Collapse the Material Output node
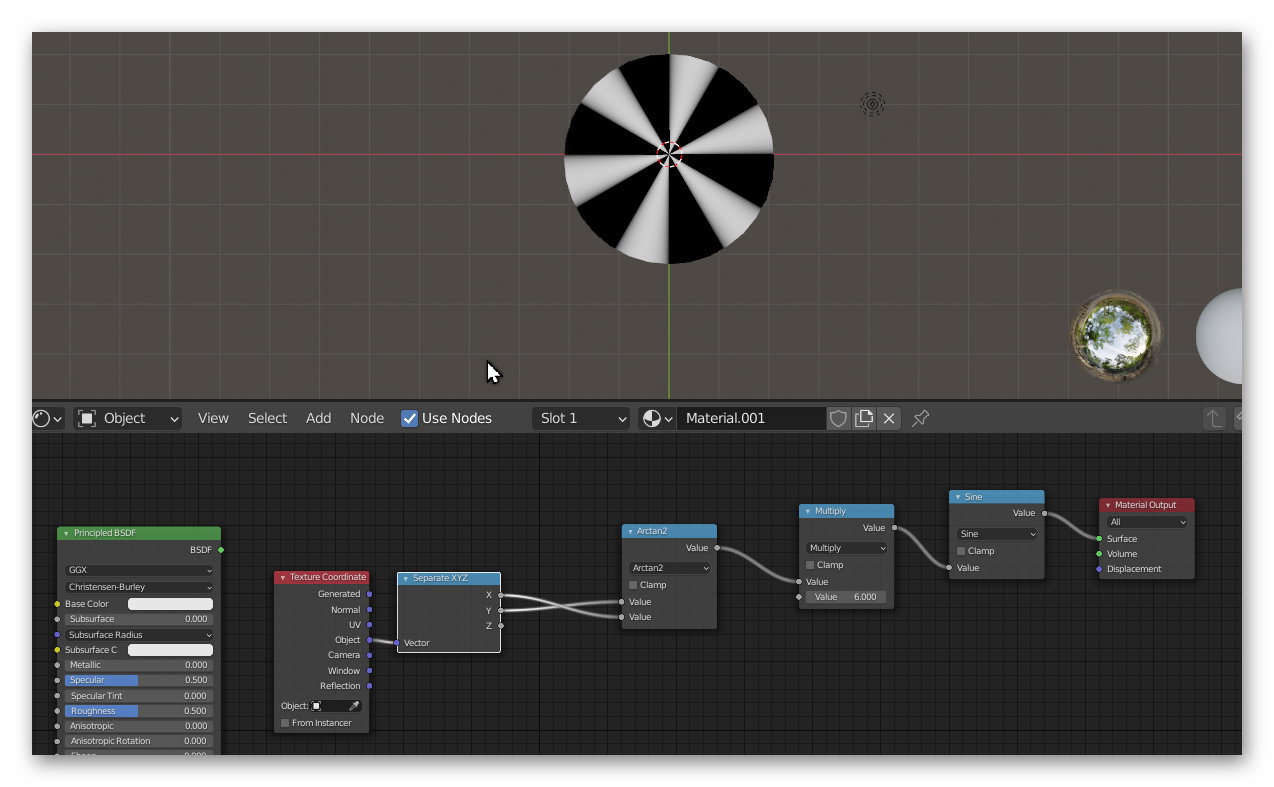1274x787 pixels. pos(1108,505)
